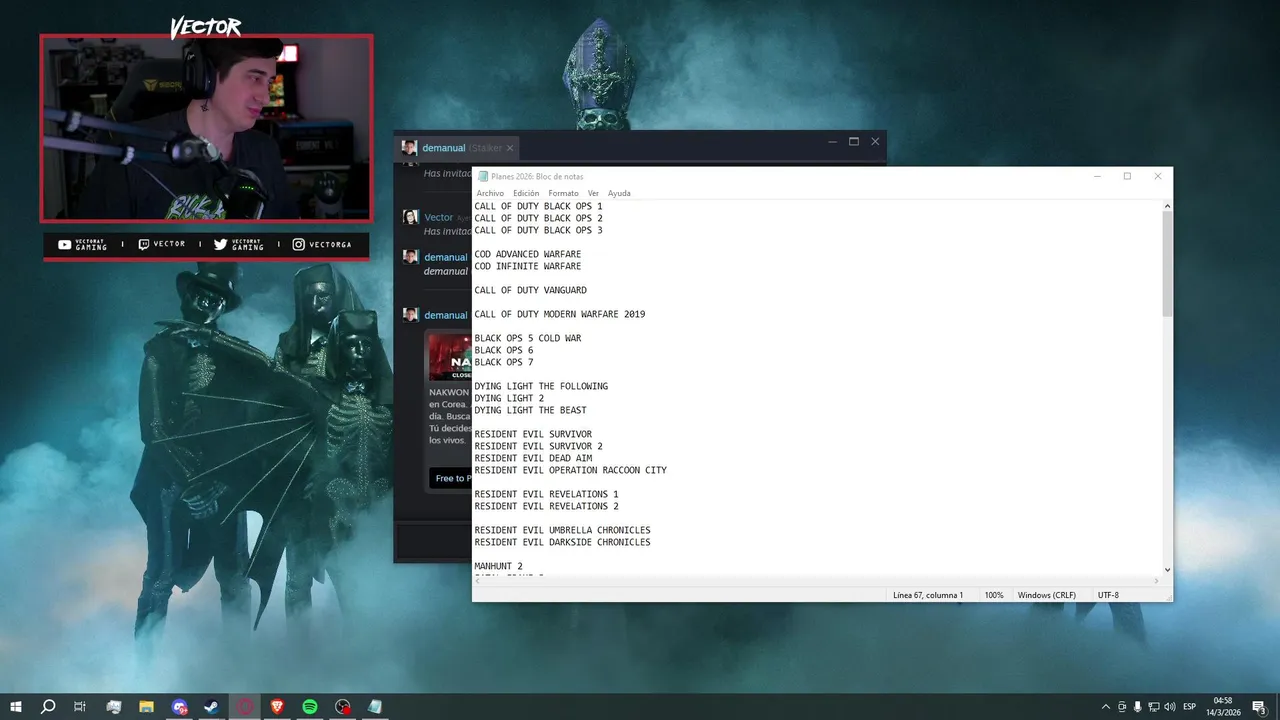Click the Twitch icon in the stream overlay
The width and height of the screenshot is (1280, 720).
tap(143, 244)
